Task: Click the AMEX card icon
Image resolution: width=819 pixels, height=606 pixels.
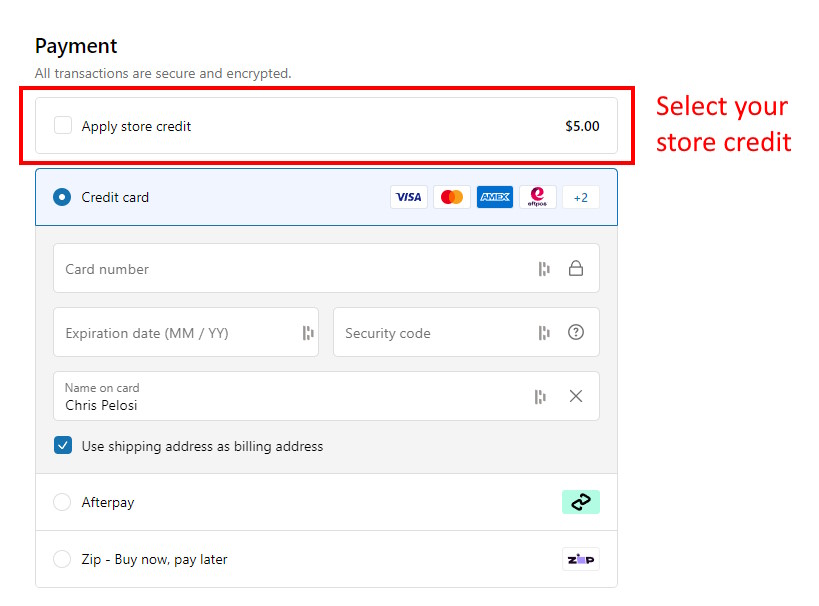Action: click(495, 197)
